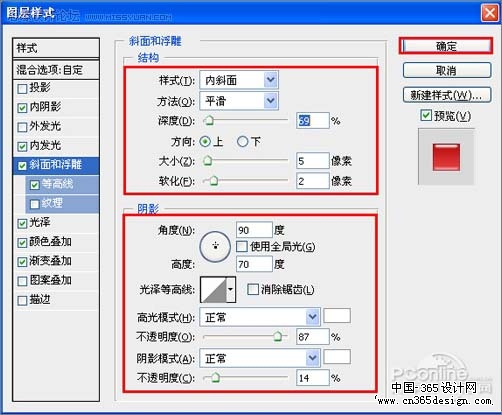Open the 样式 style dropdown 内斜面

point(239,80)
